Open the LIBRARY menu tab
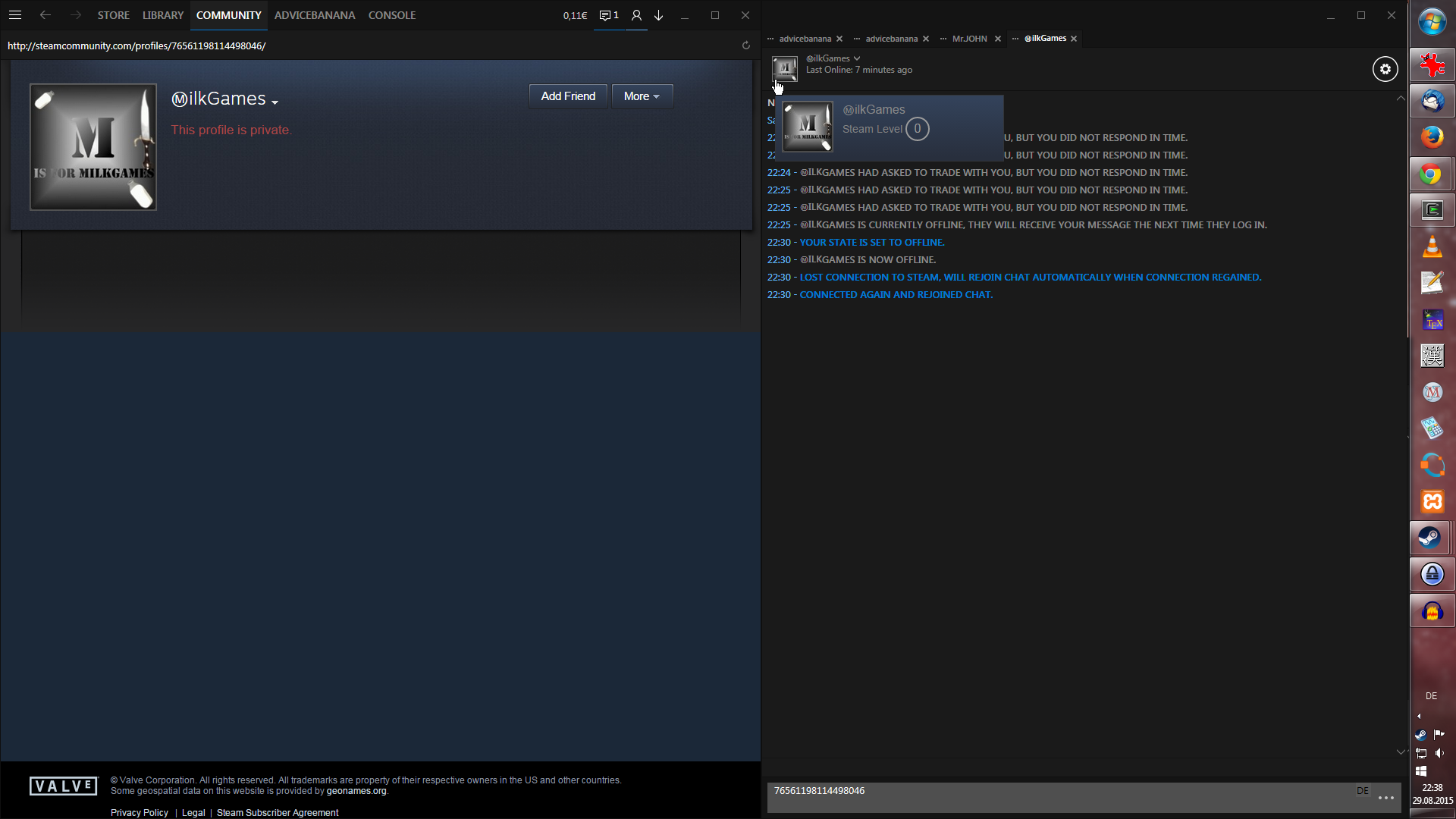The height and width of the screenshot is (819, 1456). coord(162,15)
